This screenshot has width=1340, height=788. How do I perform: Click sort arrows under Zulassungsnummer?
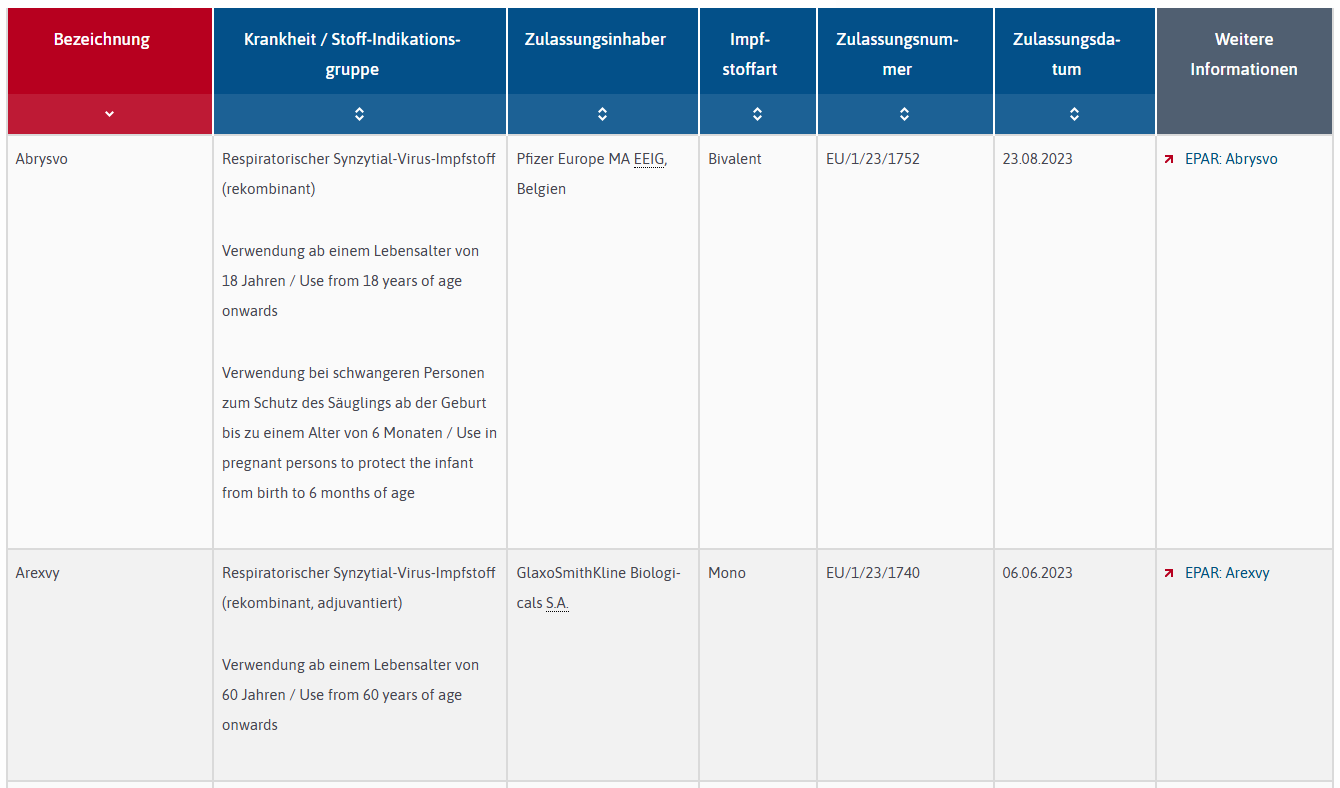pos(904,114)
